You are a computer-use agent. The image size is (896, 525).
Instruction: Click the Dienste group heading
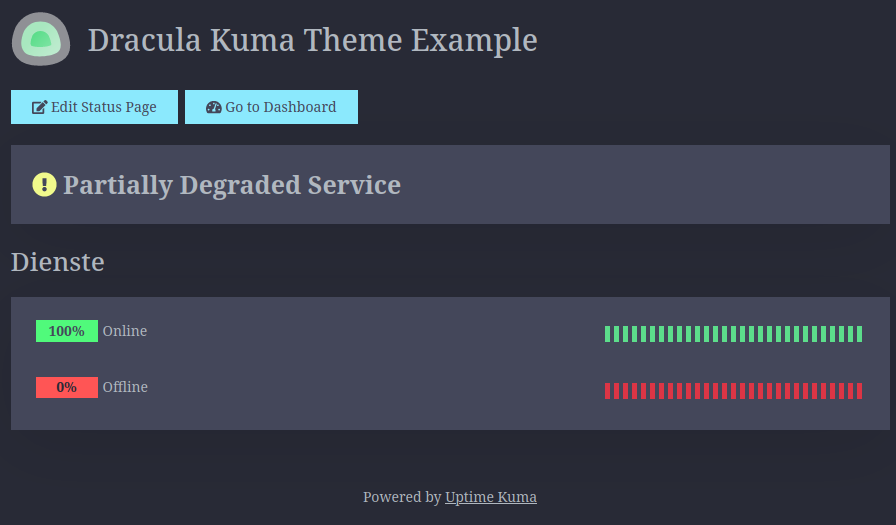coord(58,262)
